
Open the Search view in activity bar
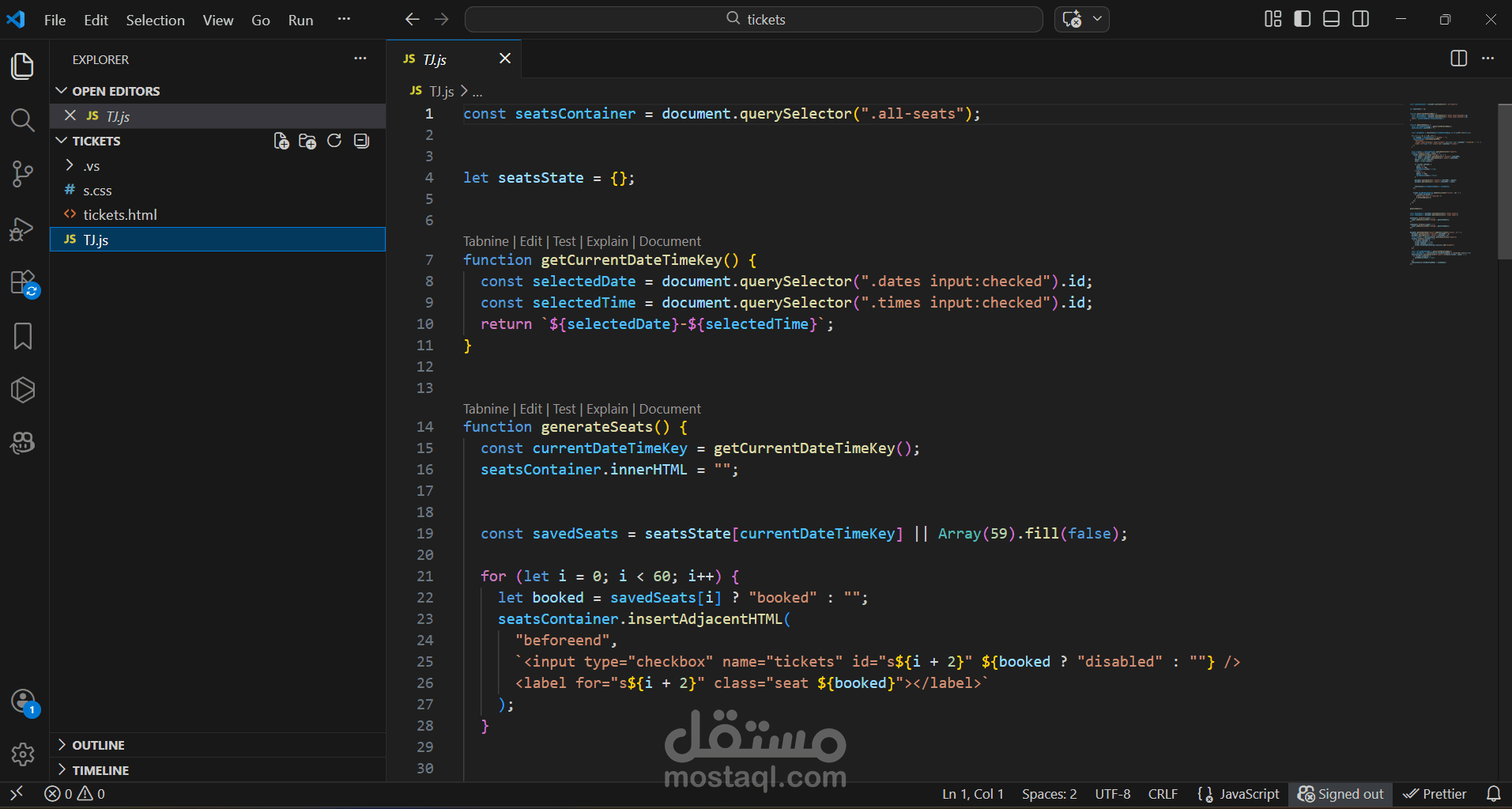click(x=23, y=120)
